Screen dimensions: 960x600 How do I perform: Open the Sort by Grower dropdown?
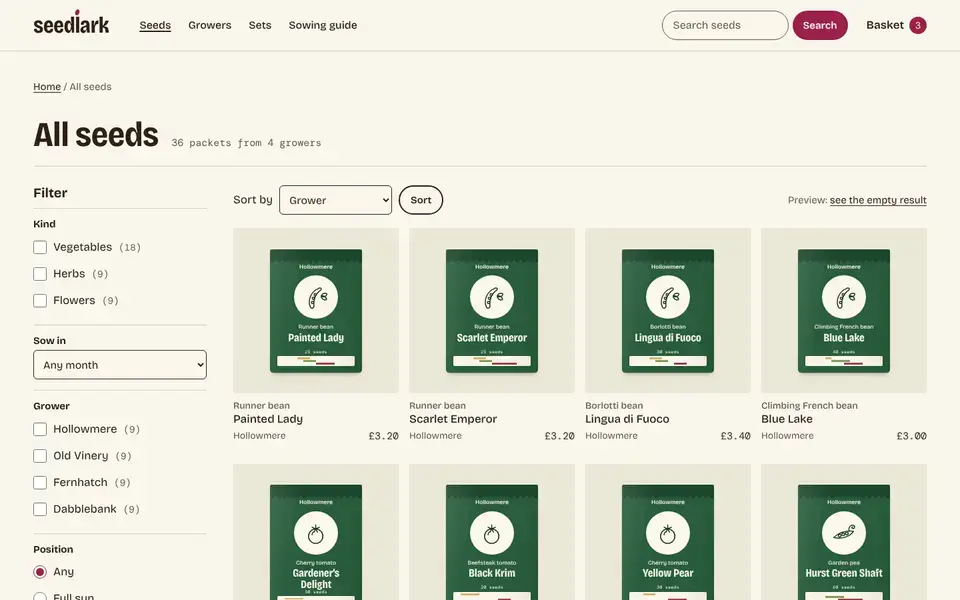[336, 200]
